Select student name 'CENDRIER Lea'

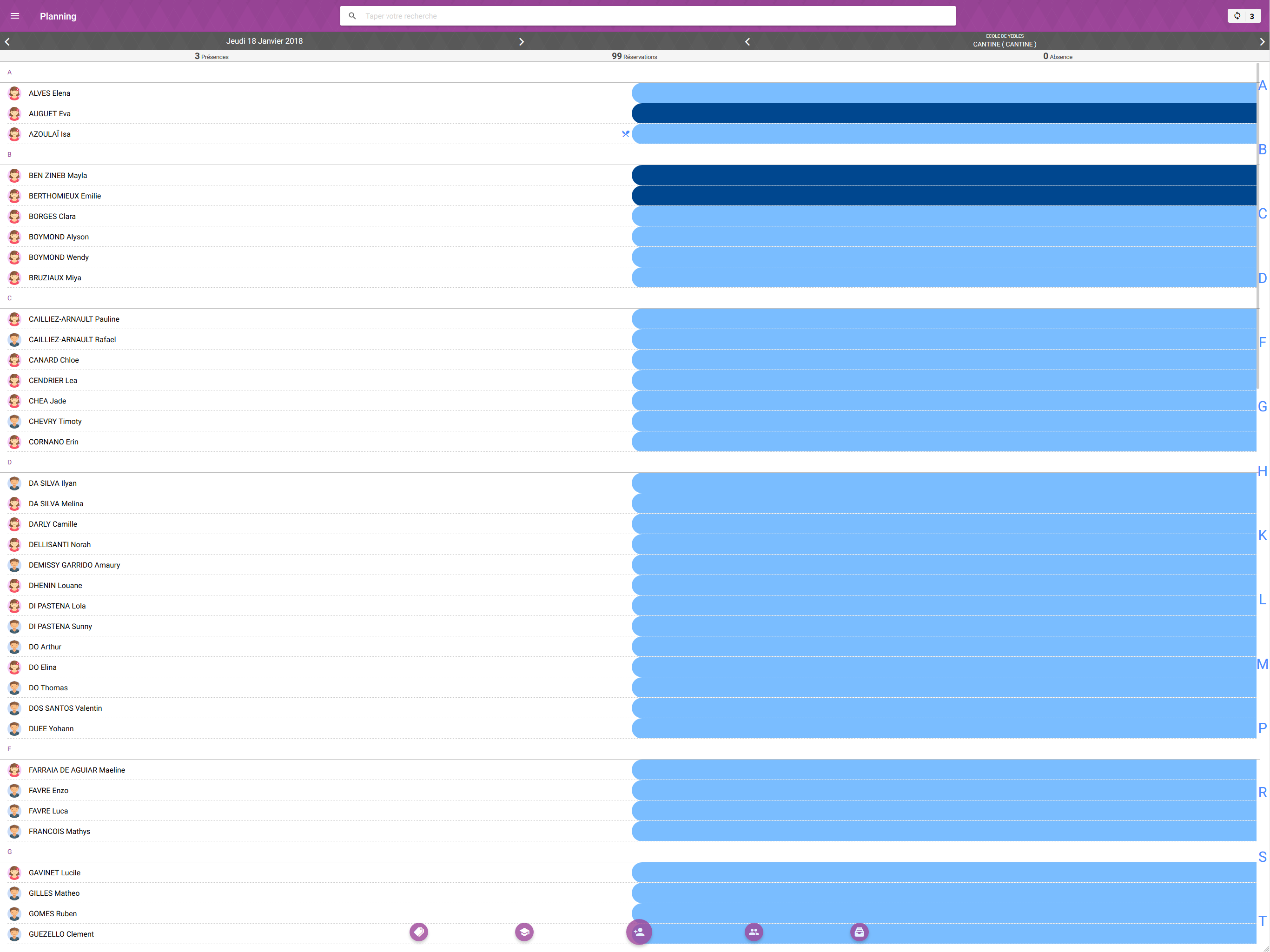pyautogui.click(x=53, y=381)
